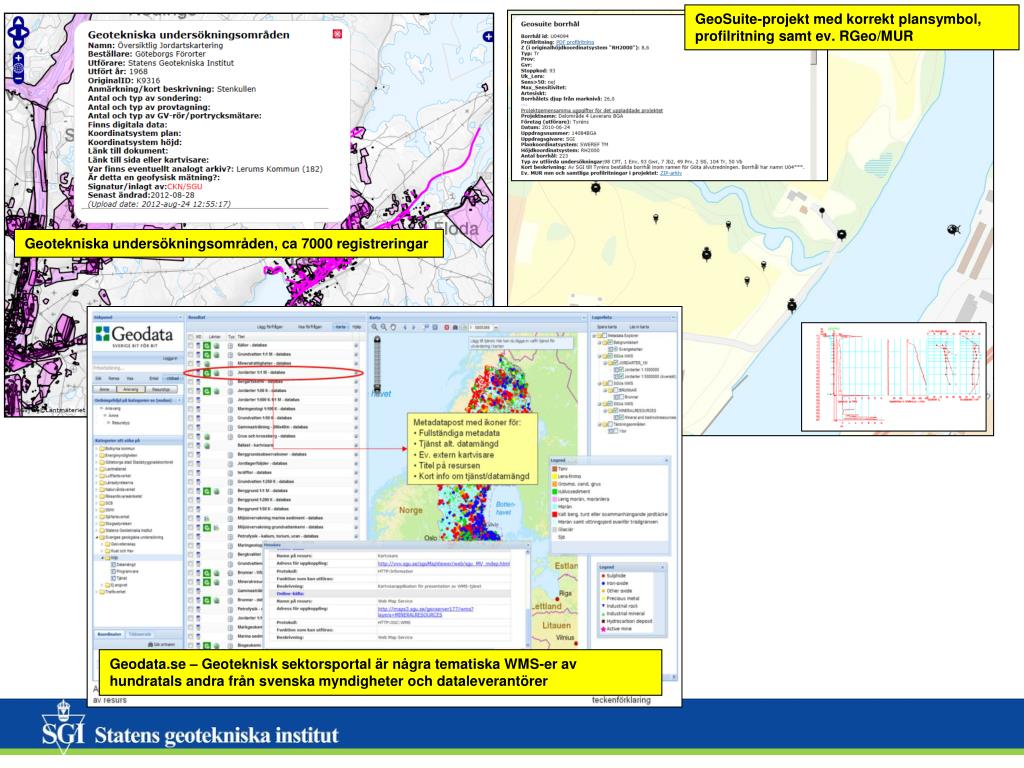Open the ZIP-arkiv link in Geosuite popup
This screenshot has height=768, width=1024.
click(x=671, y=173)
